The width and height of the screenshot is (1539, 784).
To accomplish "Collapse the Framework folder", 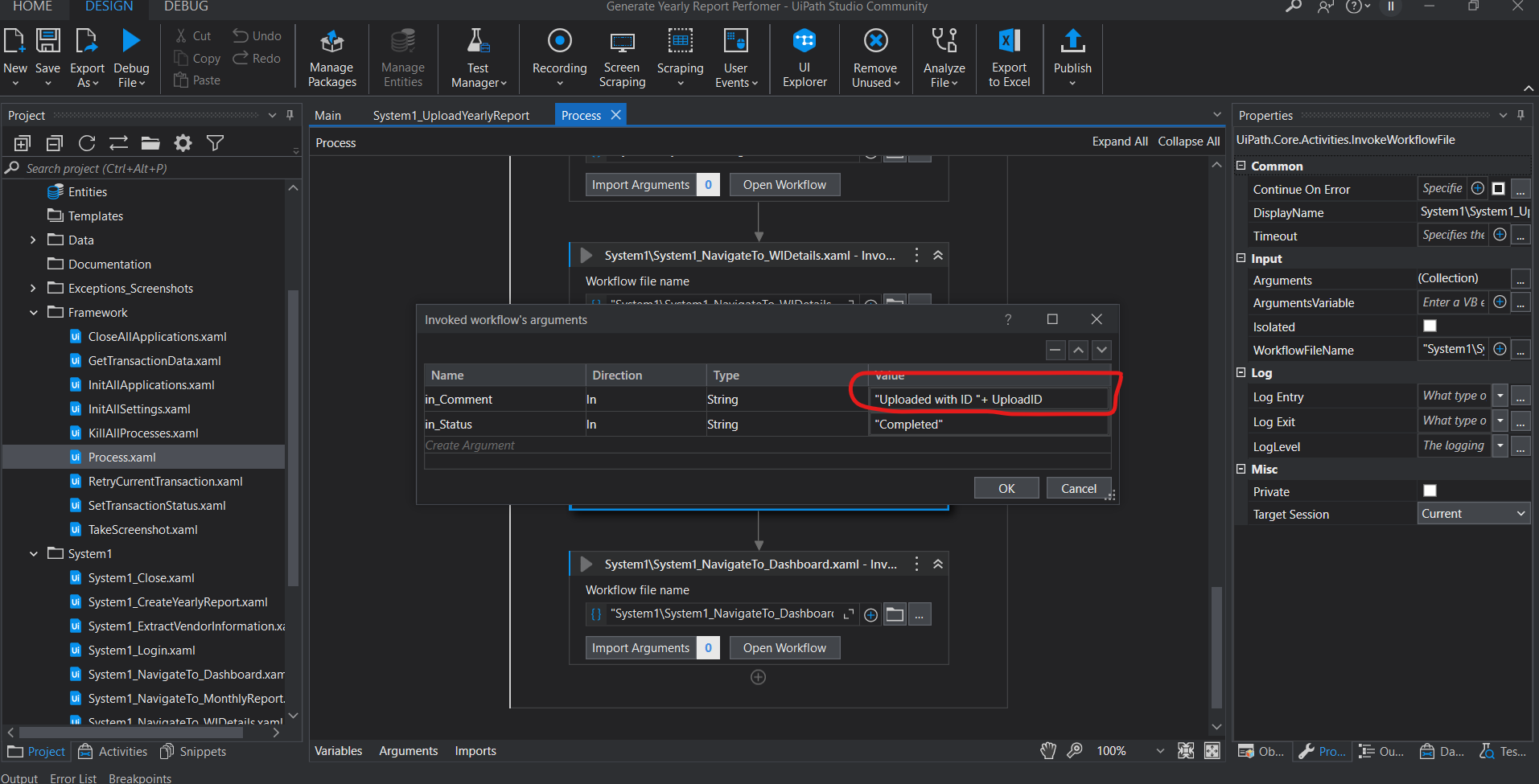I will [34, 313].
